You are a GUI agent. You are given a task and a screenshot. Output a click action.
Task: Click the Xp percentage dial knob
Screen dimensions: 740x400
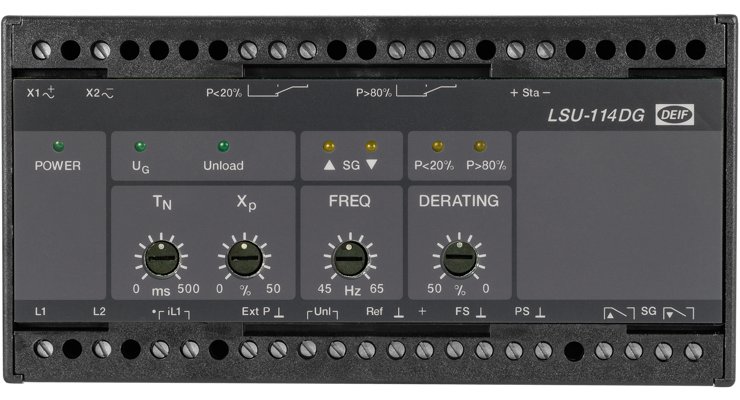(x=240, y=260)
